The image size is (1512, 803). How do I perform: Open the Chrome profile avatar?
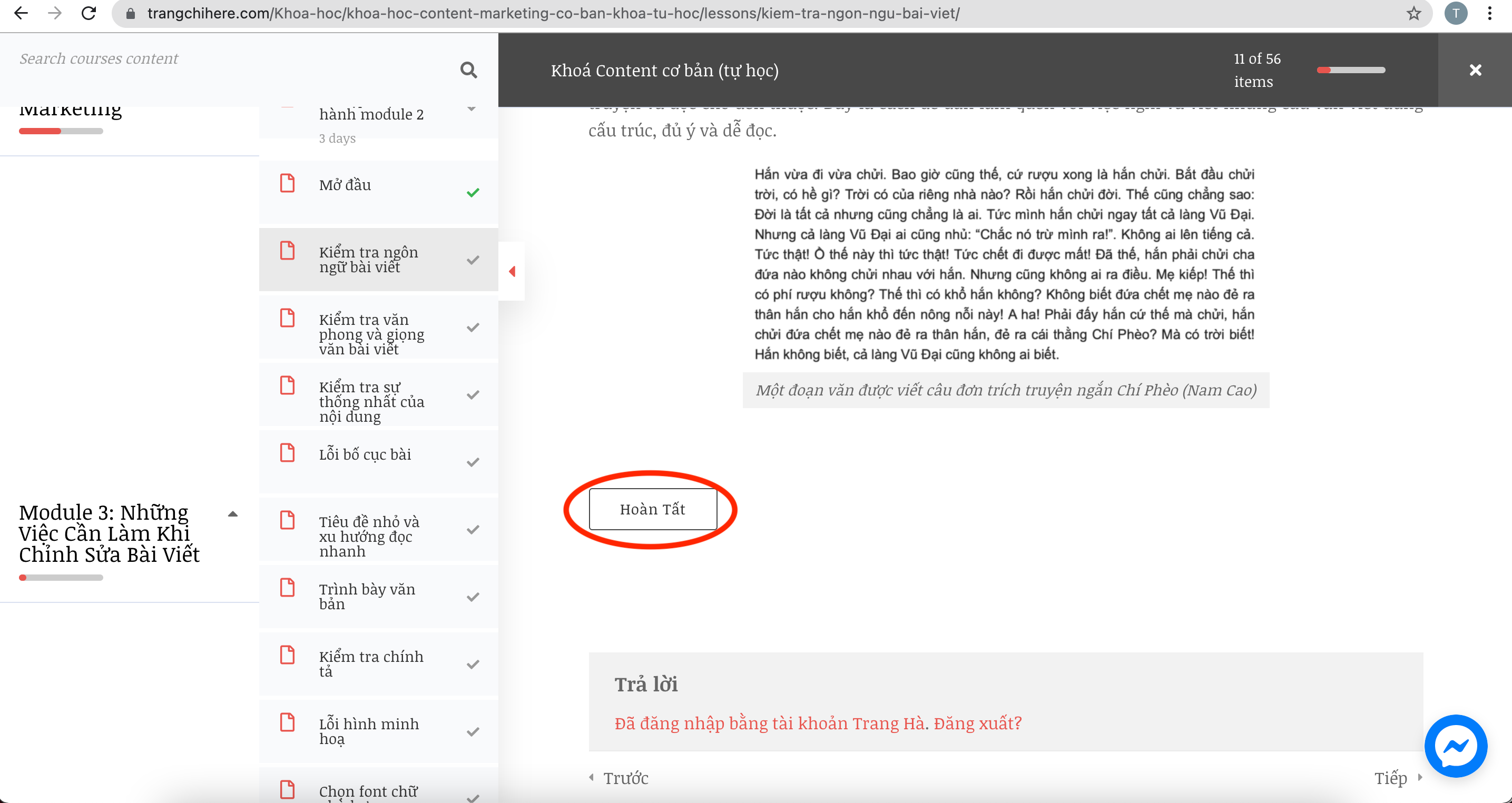[x=1456, y=13]
